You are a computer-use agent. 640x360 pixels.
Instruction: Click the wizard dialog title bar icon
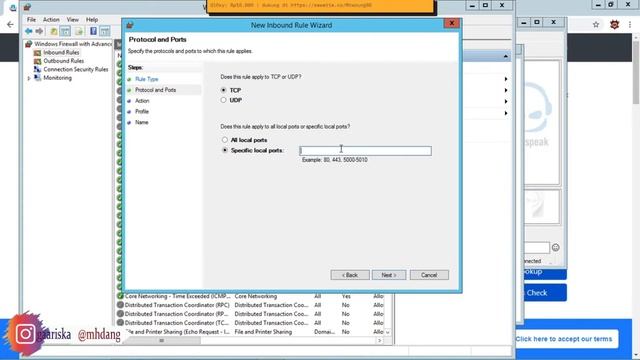pos(130,25)
